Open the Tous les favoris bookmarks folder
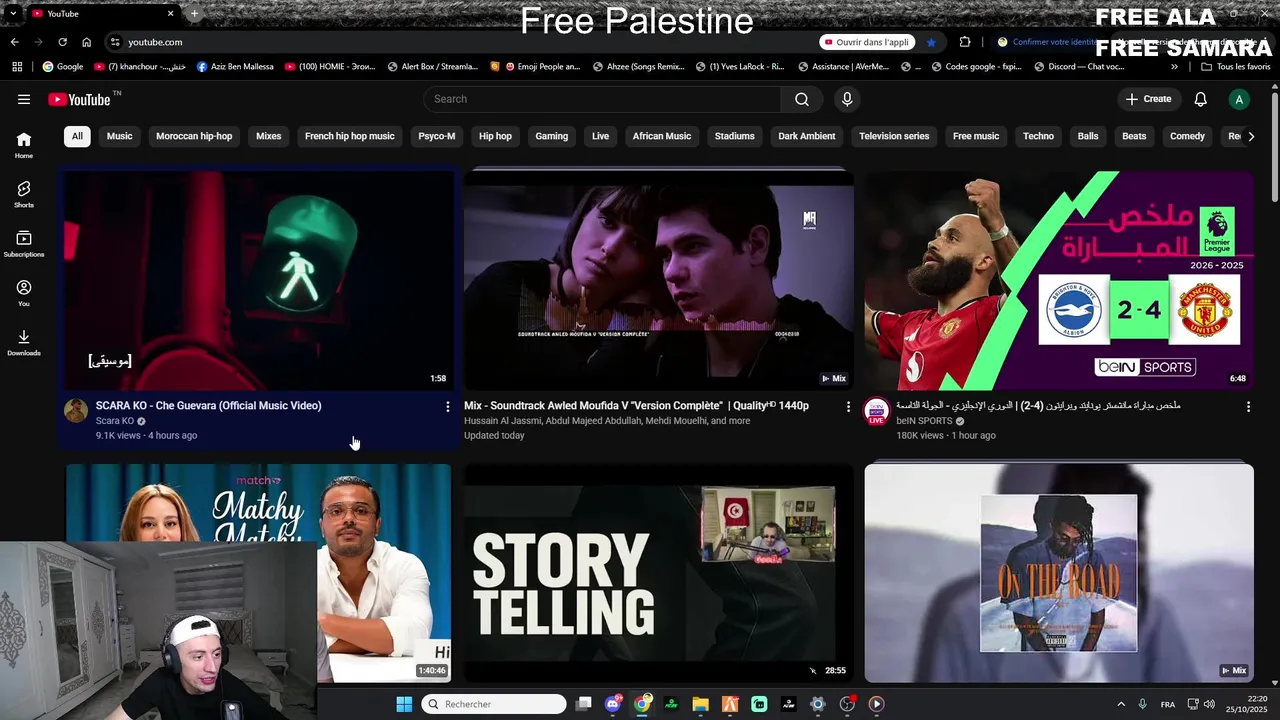The image size is (1280, 720). click(x=1235, y=66)
